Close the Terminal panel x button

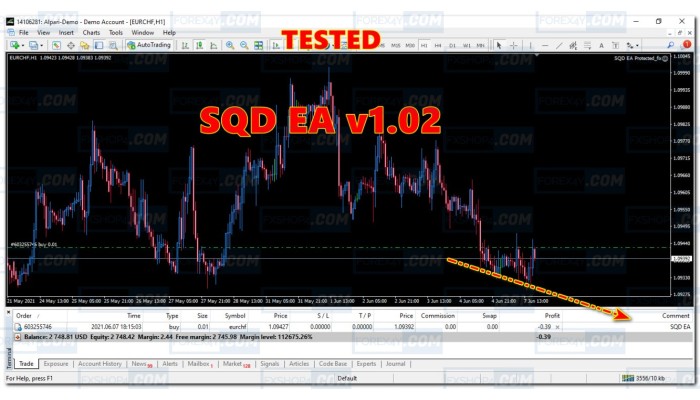coord(8,312)
